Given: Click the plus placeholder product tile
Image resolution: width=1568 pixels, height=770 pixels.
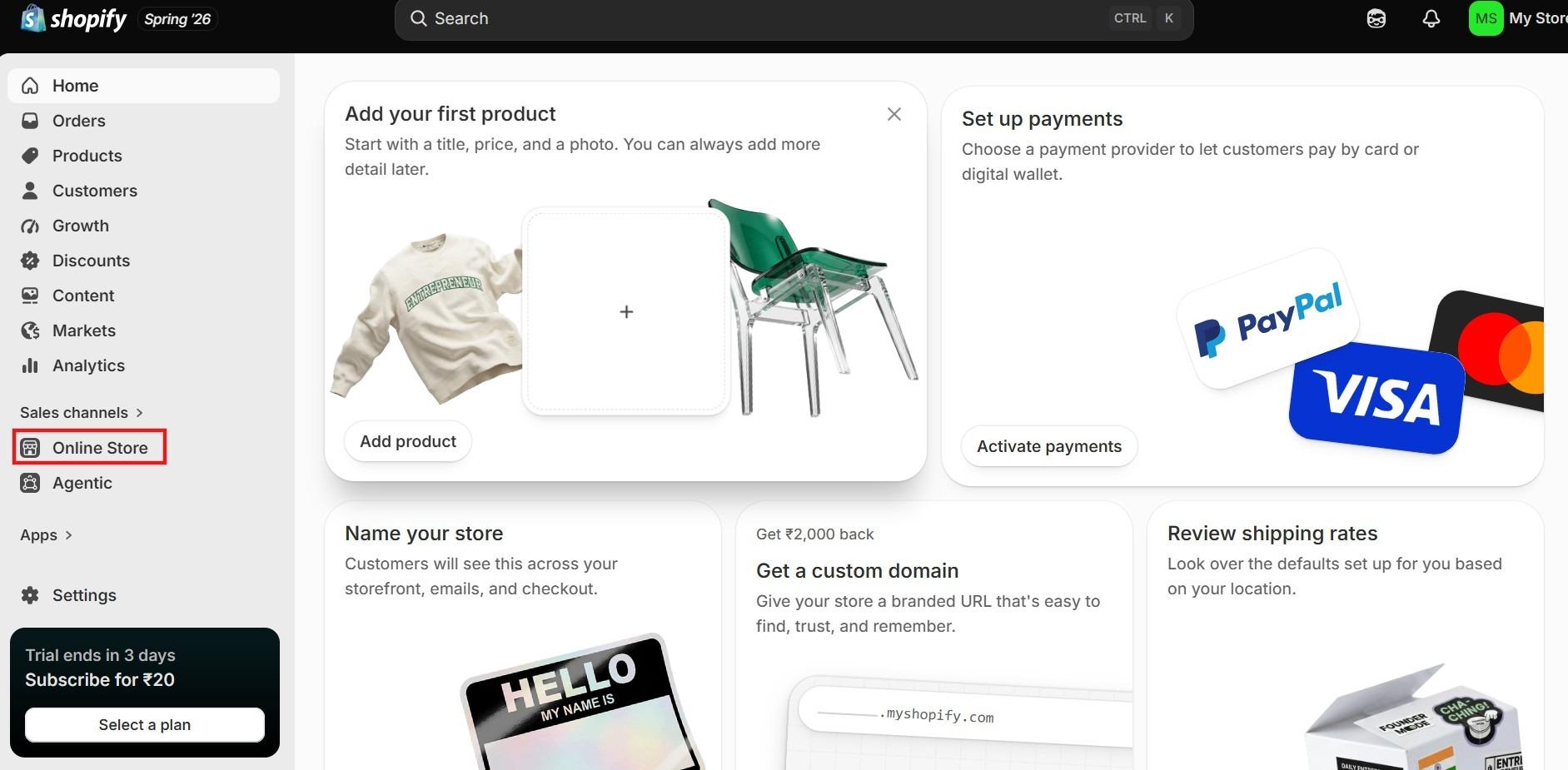Looking at the screenshot, I should [626, 311].
